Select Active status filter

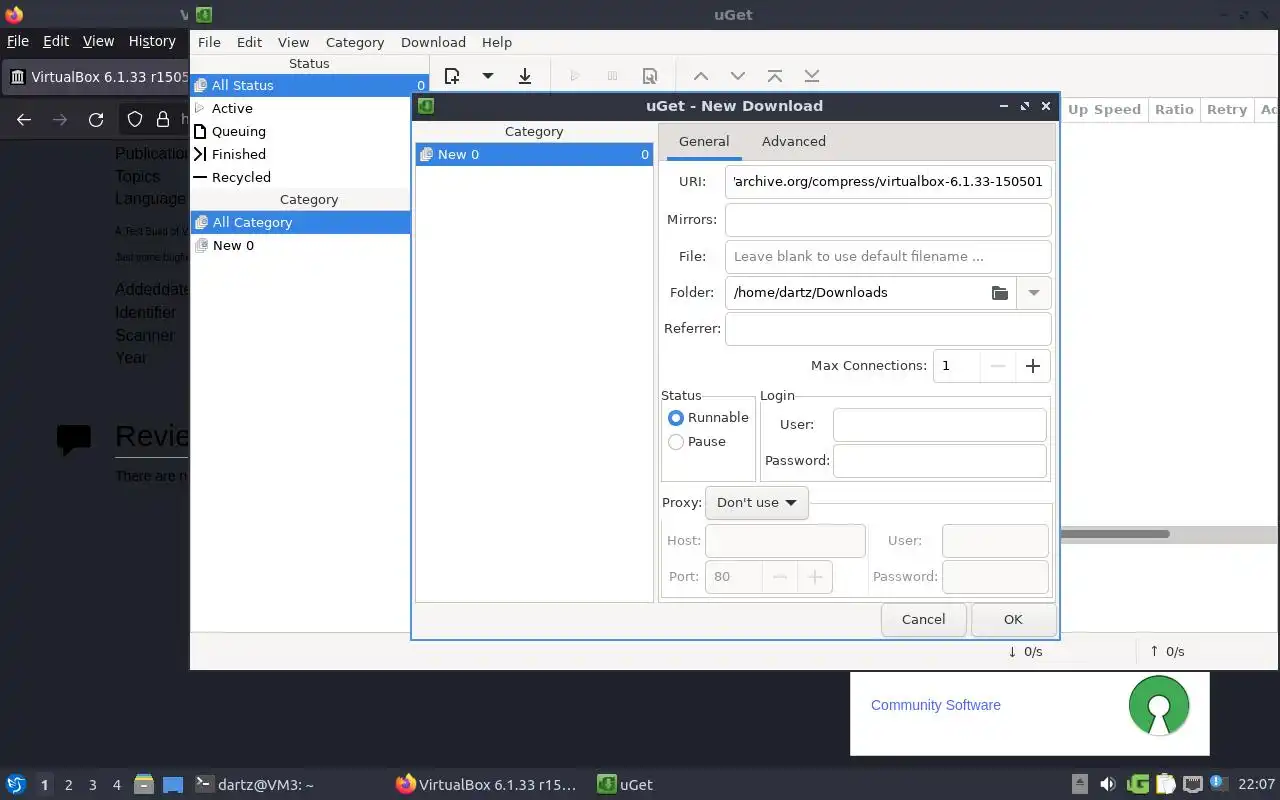tap(310, 108)
